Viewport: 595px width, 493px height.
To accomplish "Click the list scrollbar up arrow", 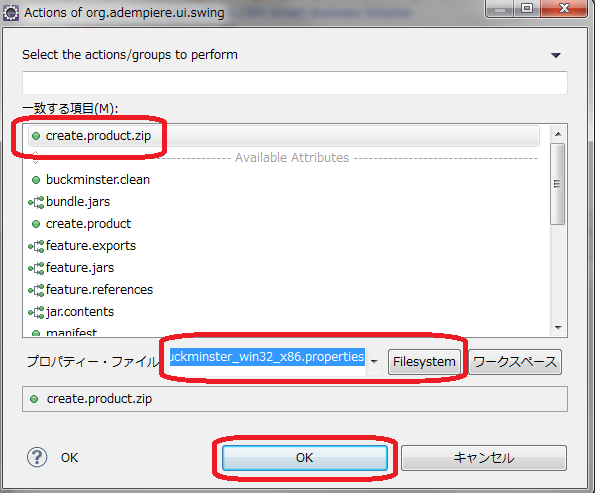I will [558, 134].
